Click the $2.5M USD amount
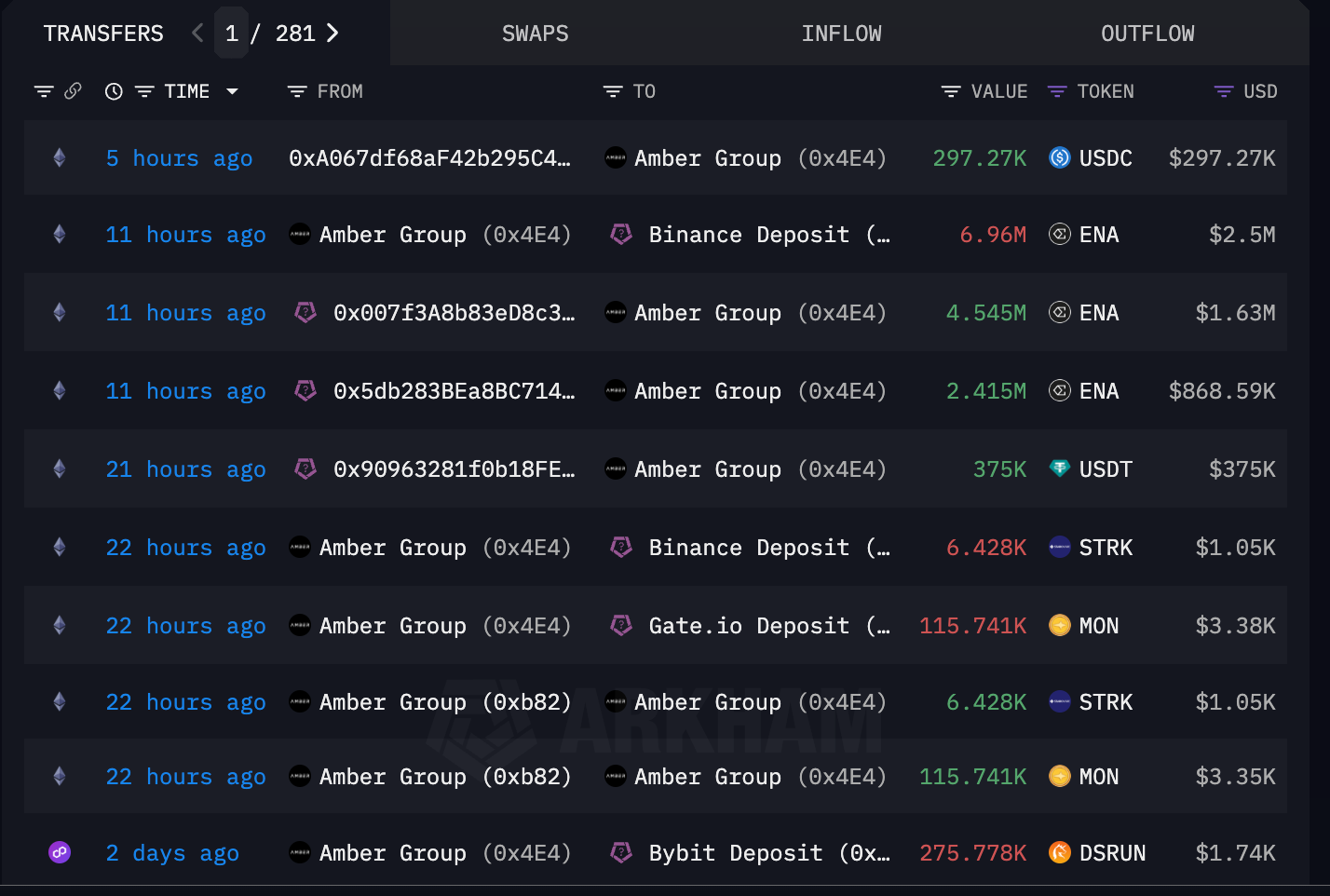Screen dimensions: 1330x896 tap(1242, 235)
